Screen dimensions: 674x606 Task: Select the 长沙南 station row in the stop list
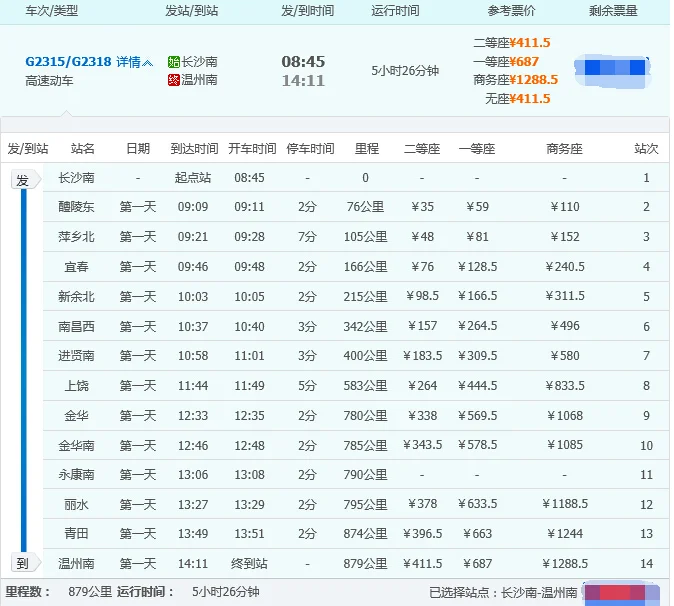356,178
